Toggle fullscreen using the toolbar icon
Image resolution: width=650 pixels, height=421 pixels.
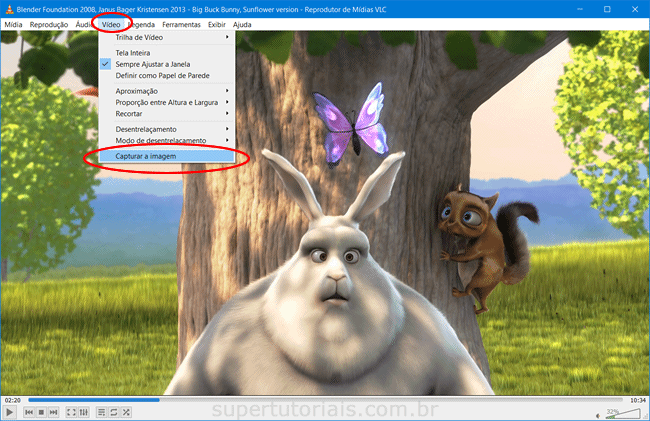72,412
